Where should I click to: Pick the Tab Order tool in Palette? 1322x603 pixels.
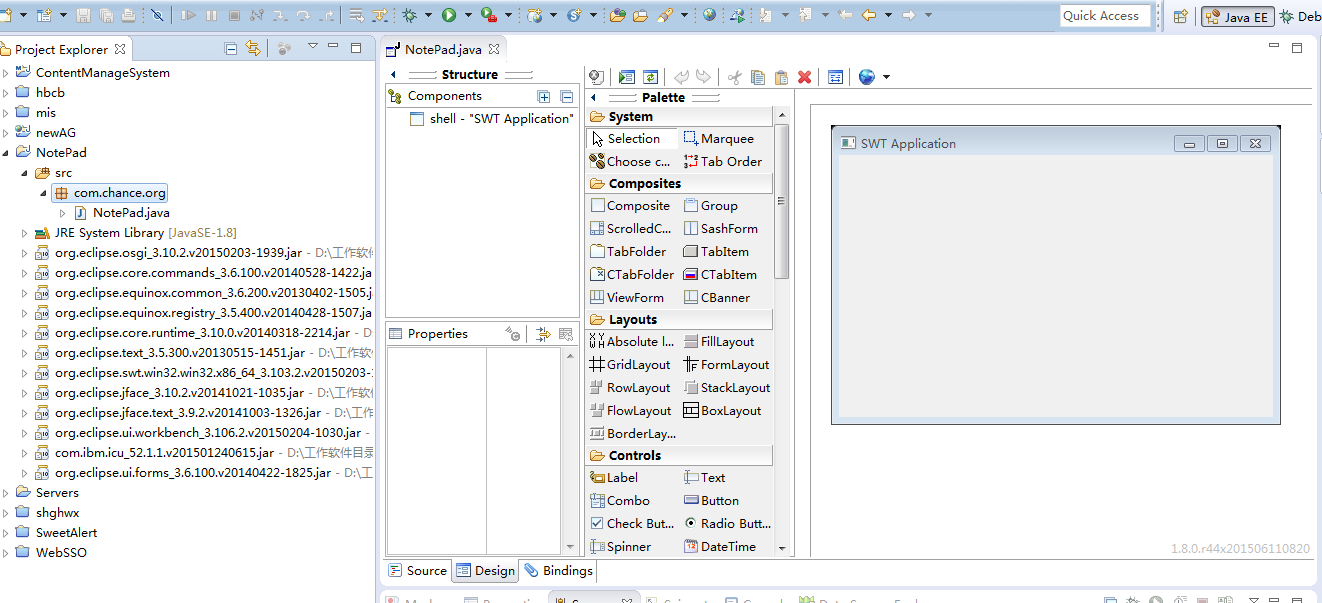723,162
